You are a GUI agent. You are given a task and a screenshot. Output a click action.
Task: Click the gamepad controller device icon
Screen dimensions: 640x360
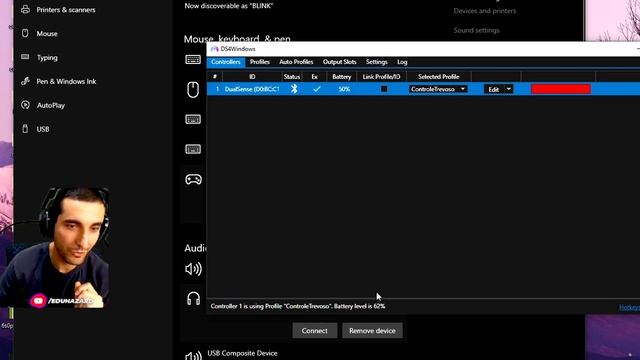[x=193, y=179]
